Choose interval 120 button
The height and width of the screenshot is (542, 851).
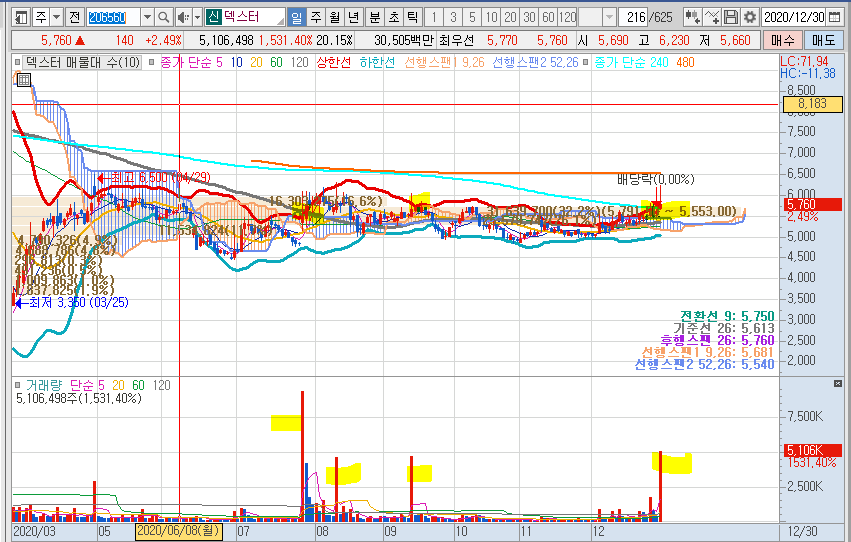pos(568,18)
